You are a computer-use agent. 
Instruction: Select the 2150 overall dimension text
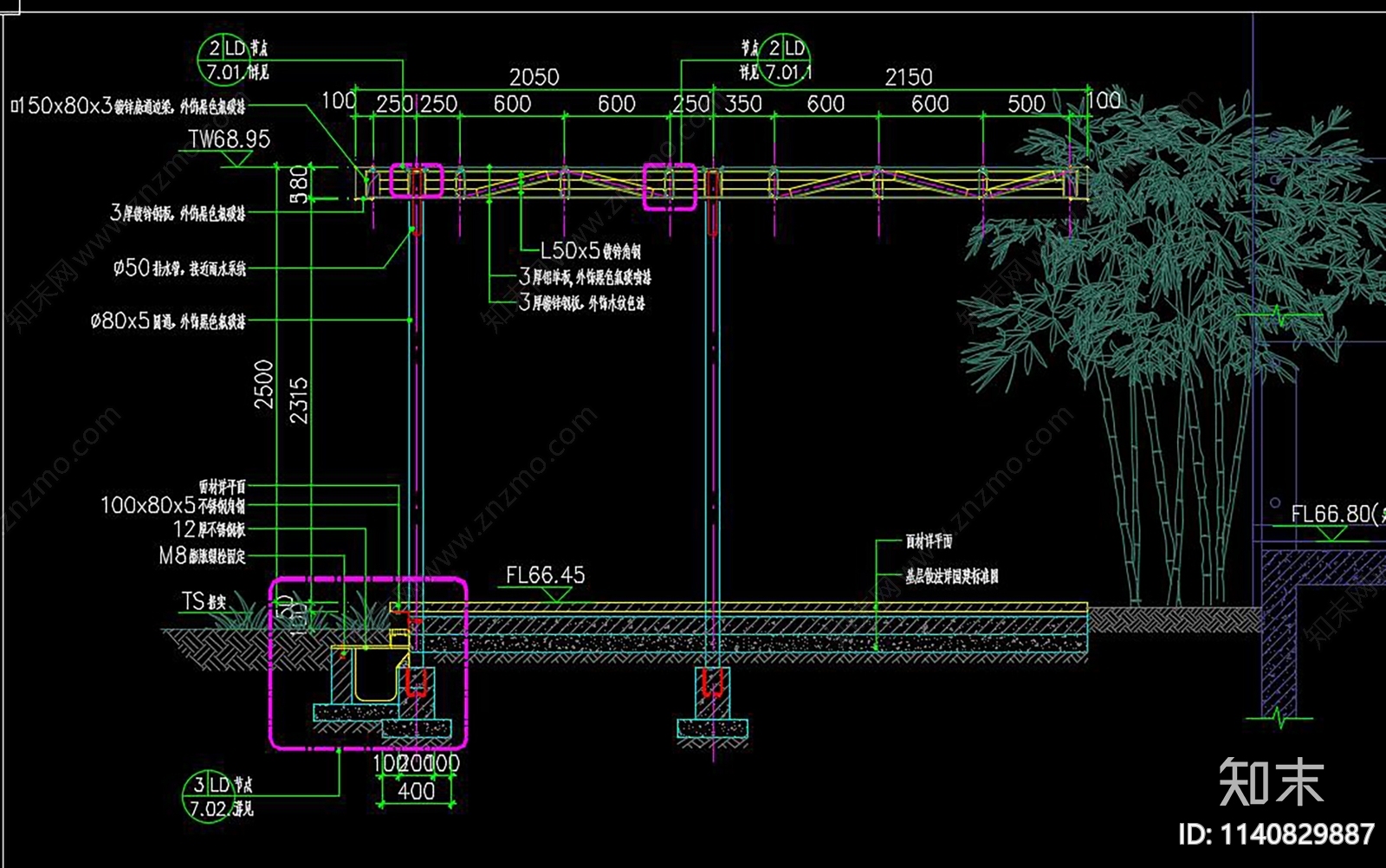[x=909, y=77]
